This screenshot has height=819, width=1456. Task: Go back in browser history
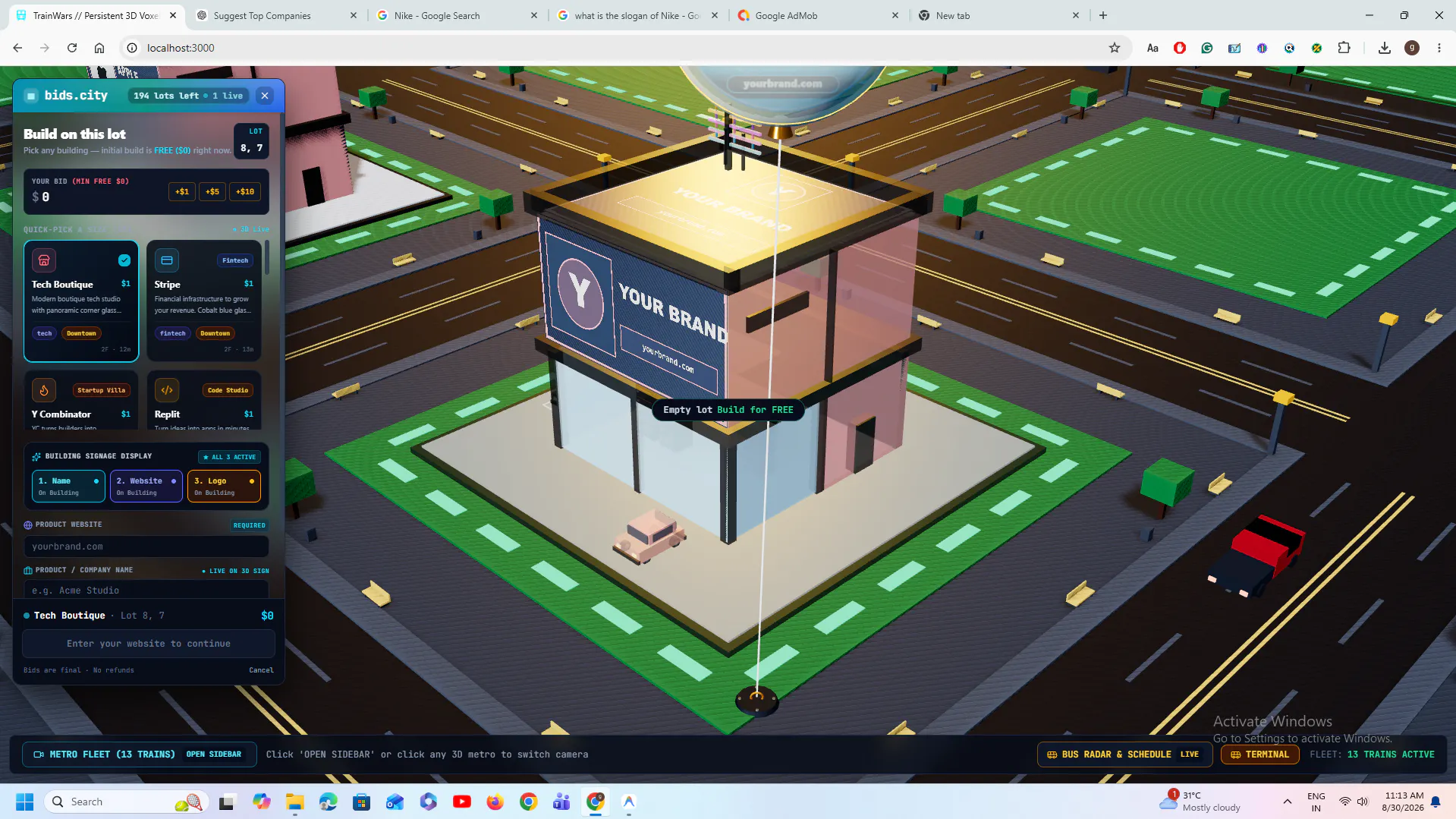click(17, 48)
